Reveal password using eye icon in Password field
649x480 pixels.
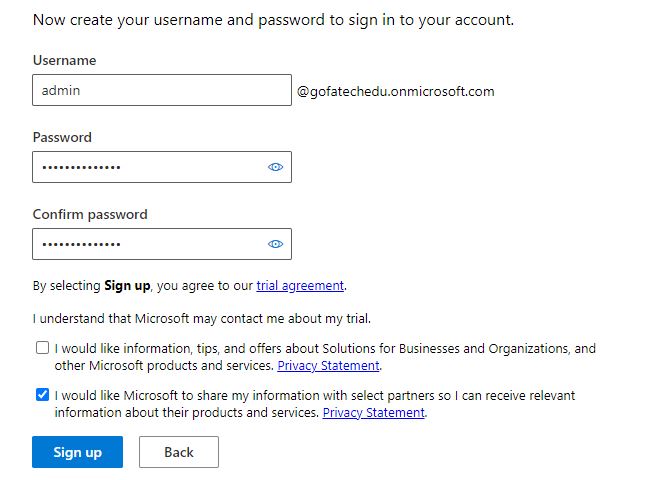[276, 167]
